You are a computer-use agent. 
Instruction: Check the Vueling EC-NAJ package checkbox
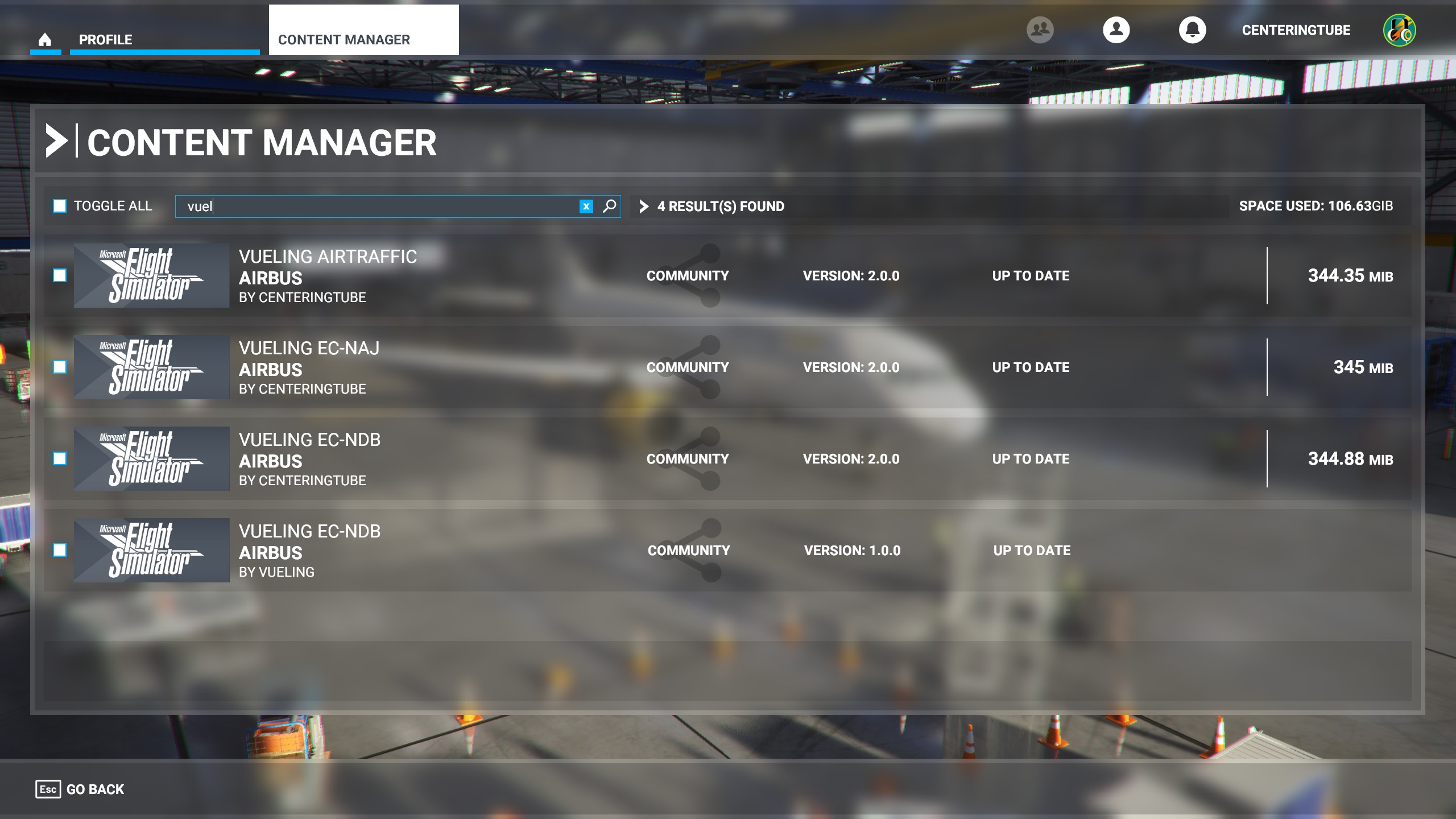coord(60,367)
